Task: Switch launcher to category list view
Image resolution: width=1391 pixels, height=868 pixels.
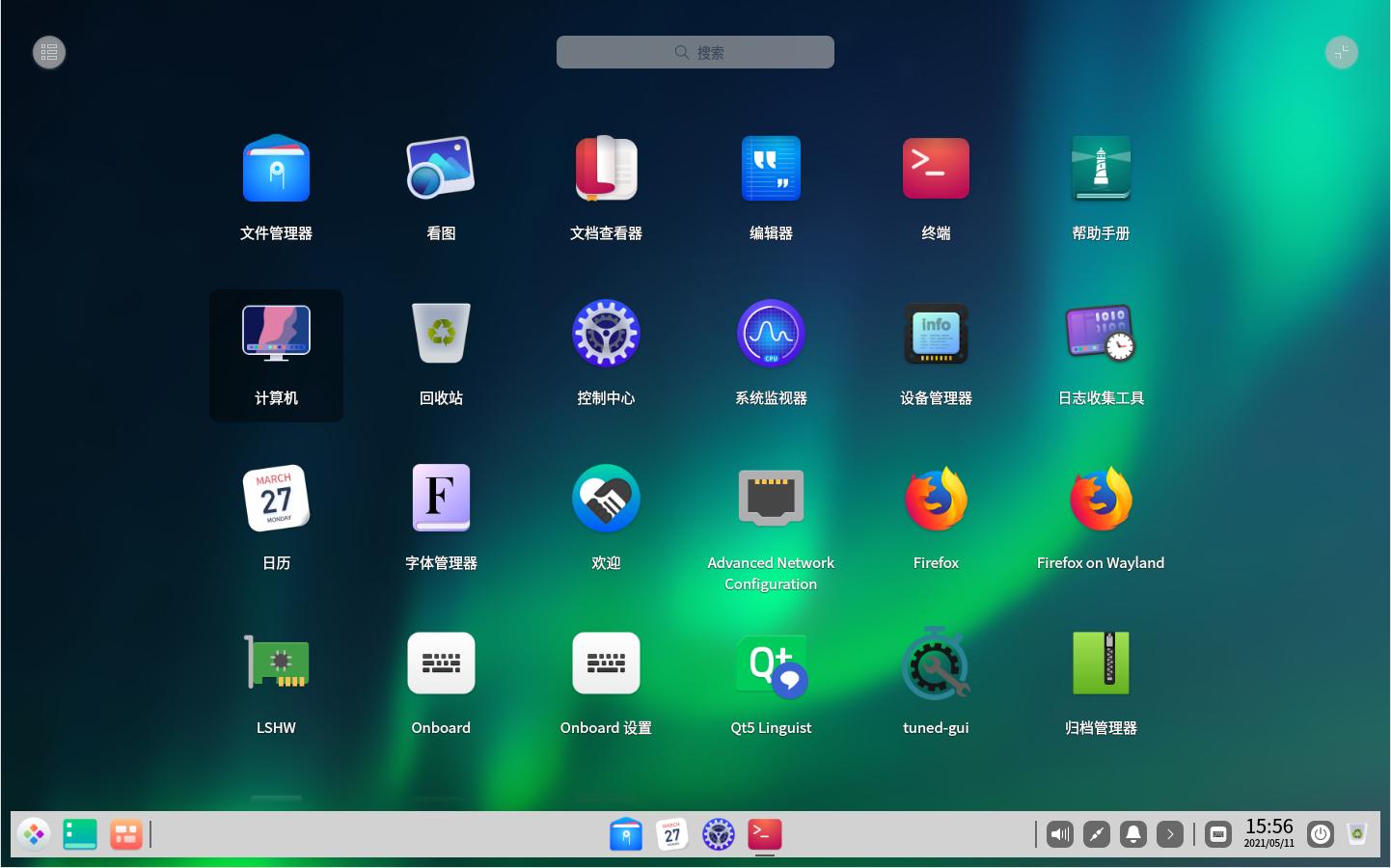Action: pyautogui.click(x=49, y=52)
